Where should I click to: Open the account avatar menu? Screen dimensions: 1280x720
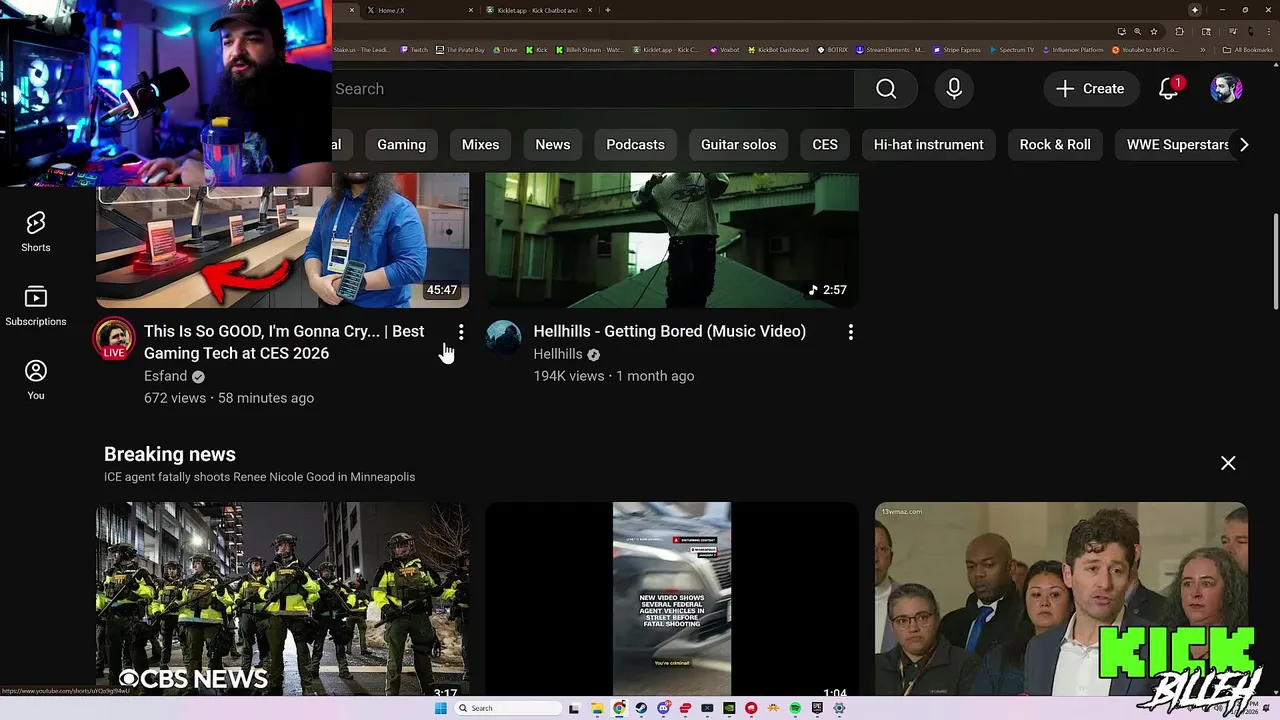[1226, 89]
